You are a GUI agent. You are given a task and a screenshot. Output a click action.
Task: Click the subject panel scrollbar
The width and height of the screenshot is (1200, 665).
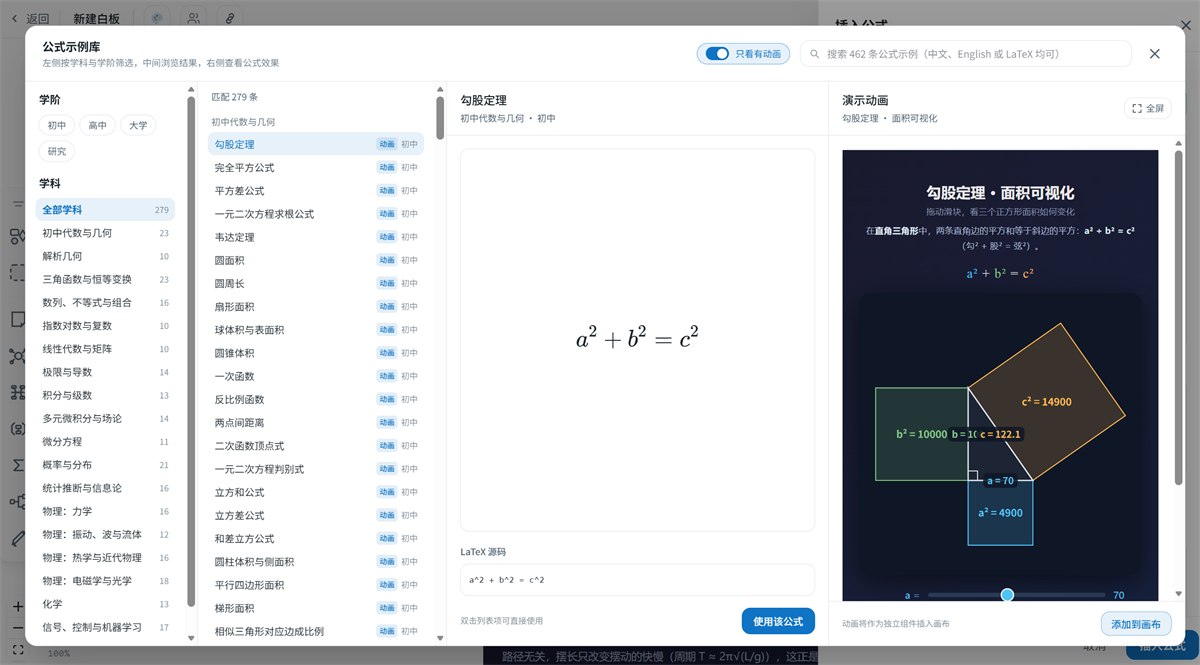click(191, 350)
